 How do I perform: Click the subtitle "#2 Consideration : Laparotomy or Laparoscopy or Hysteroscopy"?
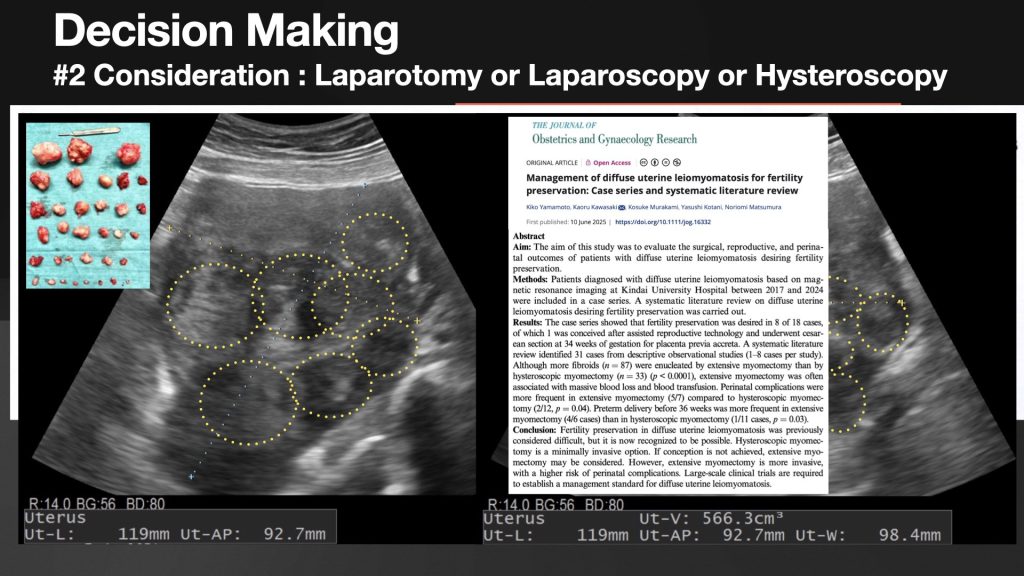tap(500, 76)
